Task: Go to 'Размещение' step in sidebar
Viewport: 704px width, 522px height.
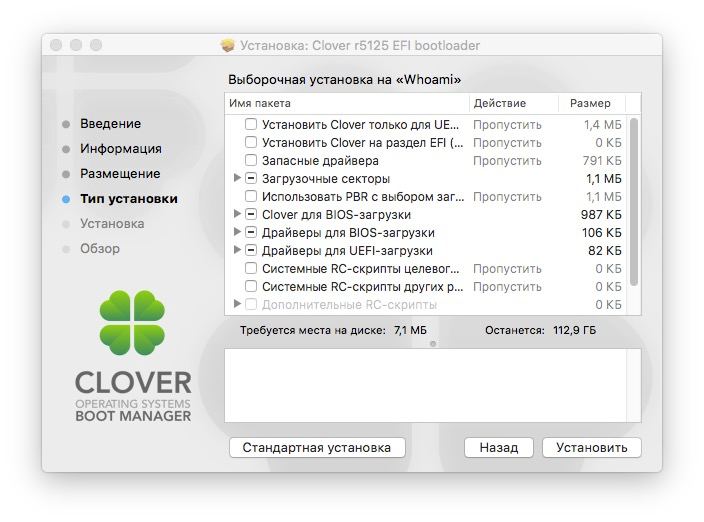Action: pos(120,174)
